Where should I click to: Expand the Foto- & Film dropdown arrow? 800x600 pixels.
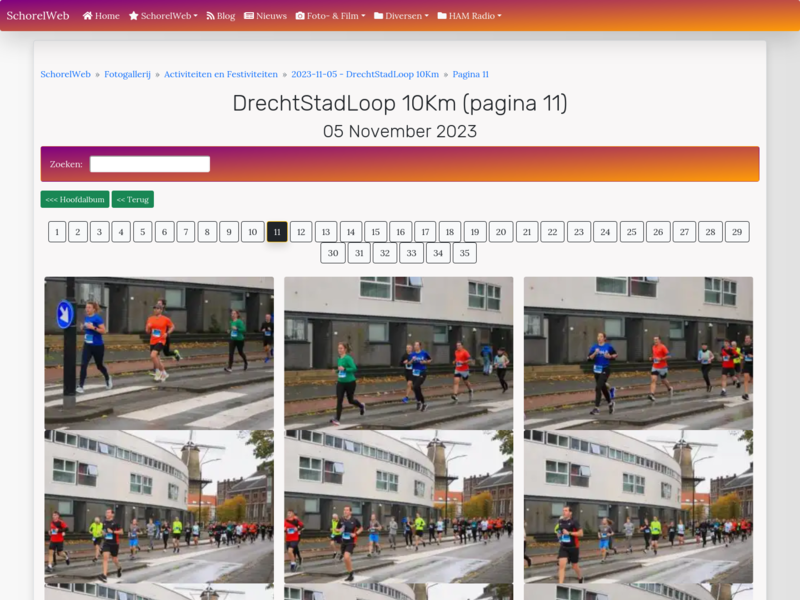(x=363, y=16)
